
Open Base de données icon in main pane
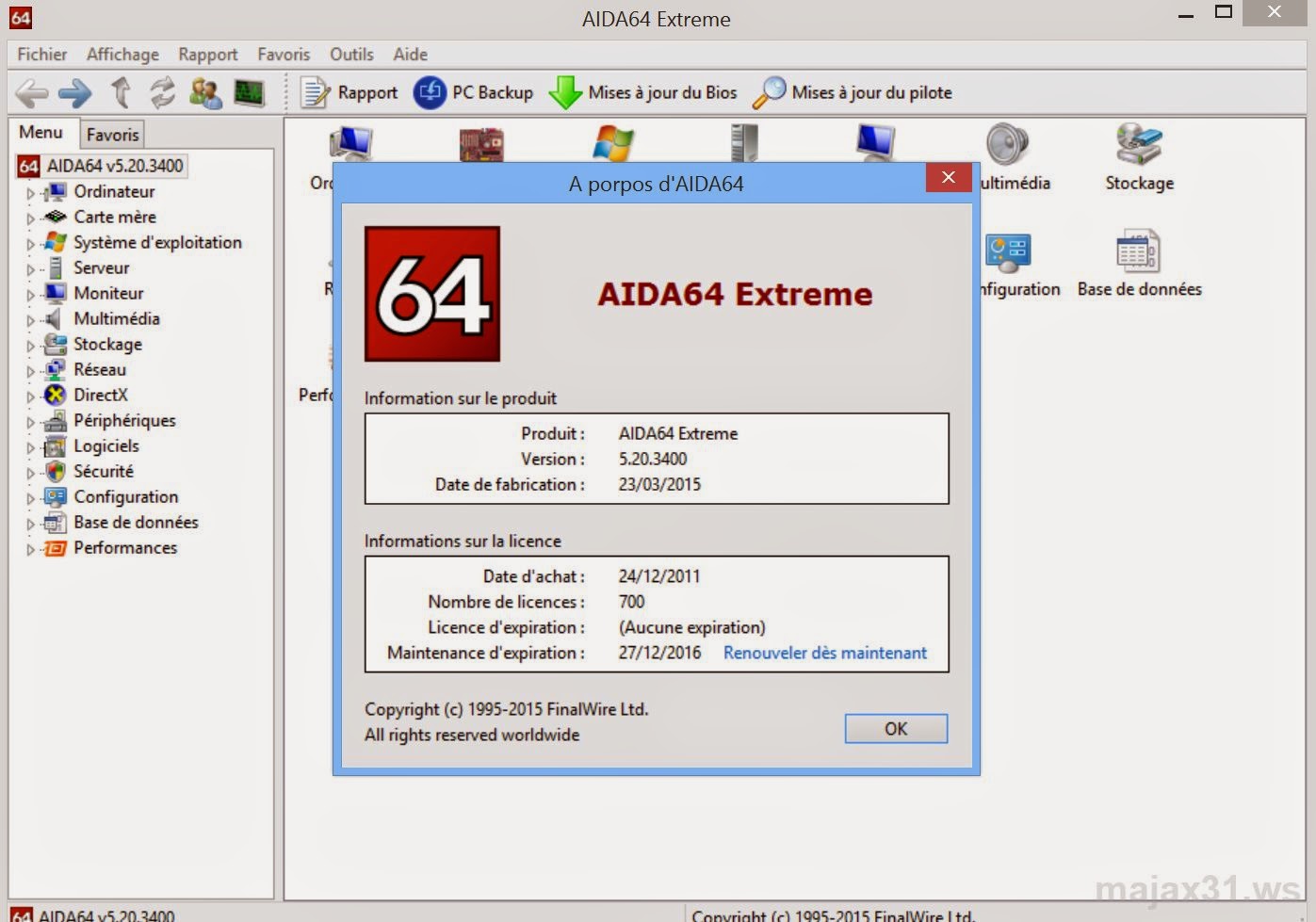[x=1139, y=264]
